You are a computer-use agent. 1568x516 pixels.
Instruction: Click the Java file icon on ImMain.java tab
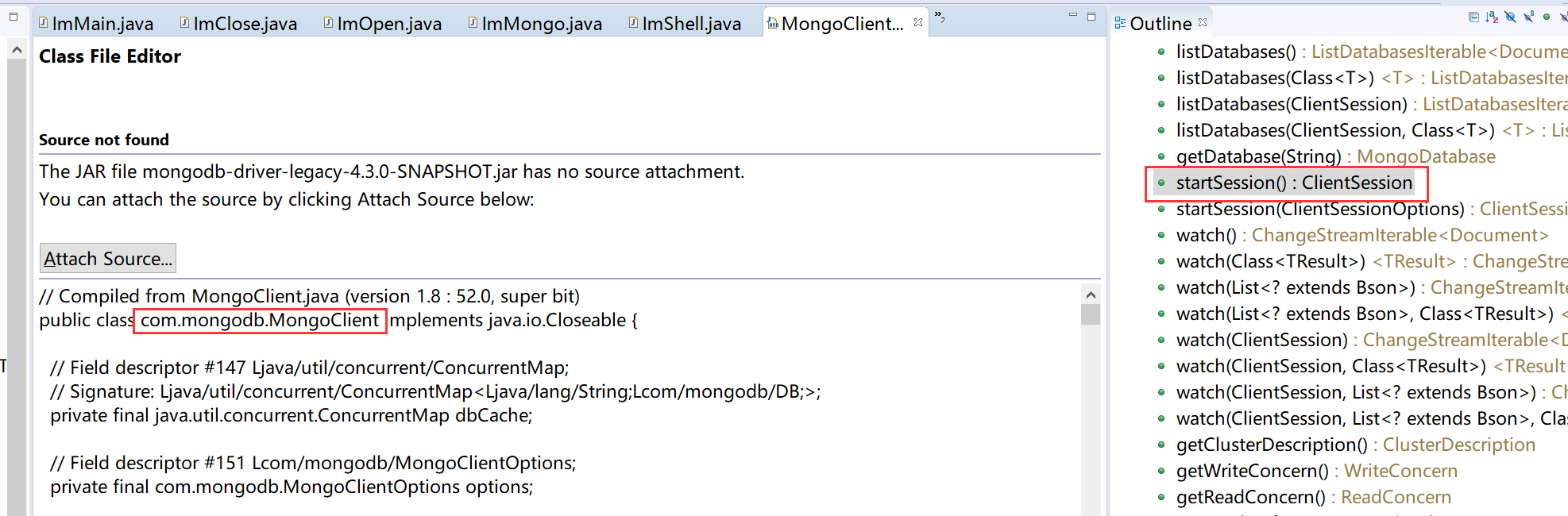coord(44,23)
